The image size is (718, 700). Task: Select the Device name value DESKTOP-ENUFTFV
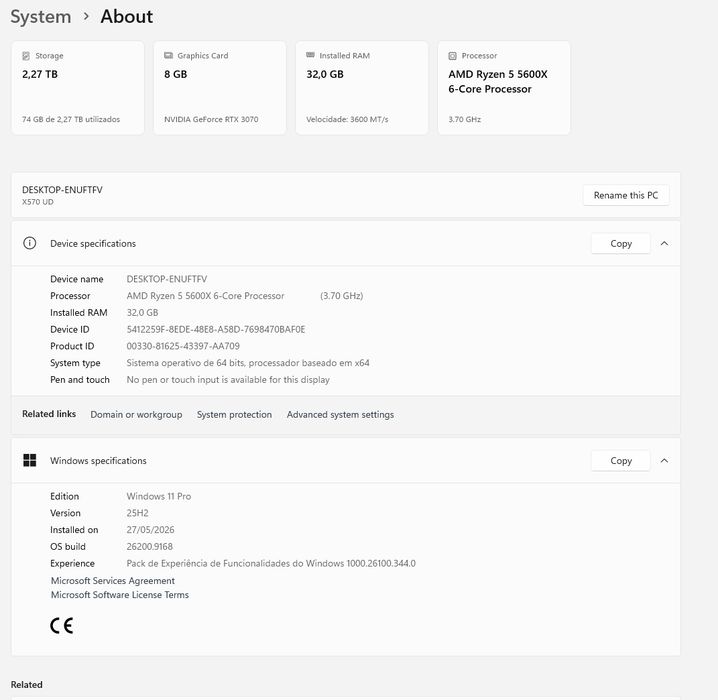[167, 279]
